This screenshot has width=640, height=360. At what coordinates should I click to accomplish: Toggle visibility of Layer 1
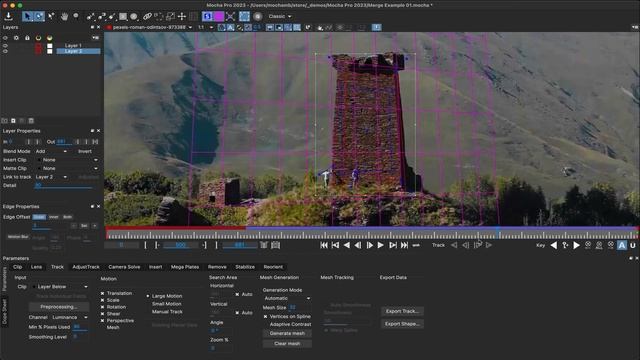5,46
